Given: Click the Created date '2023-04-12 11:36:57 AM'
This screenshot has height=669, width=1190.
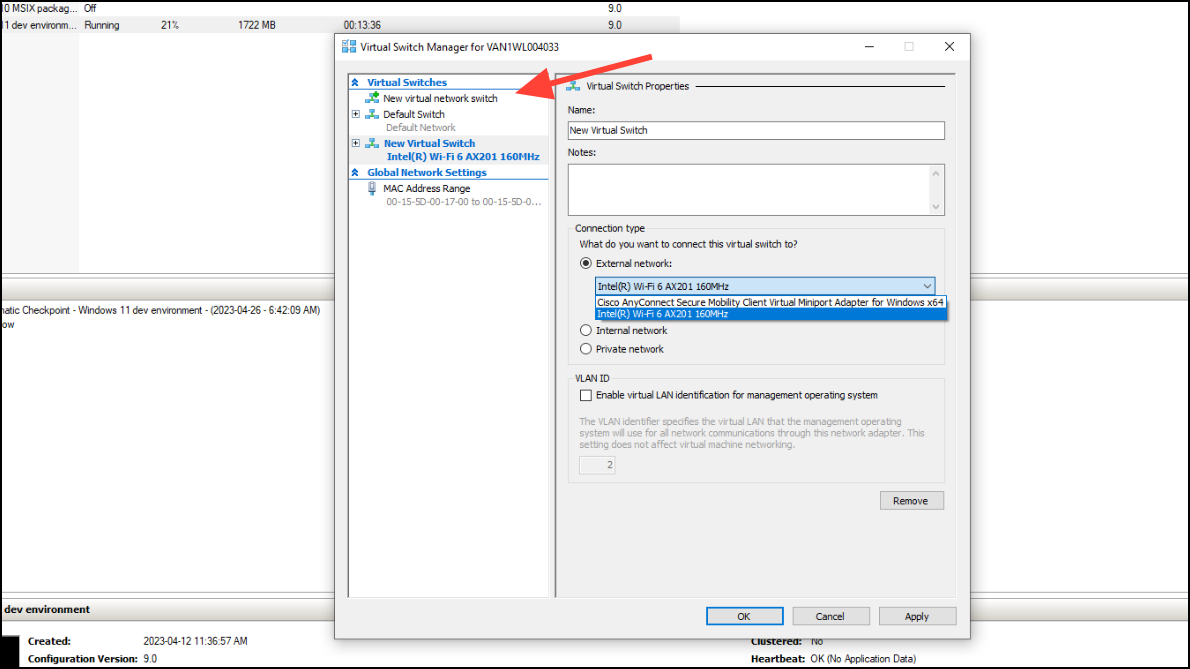Looking at the screenshot, I should click(195, 641).
